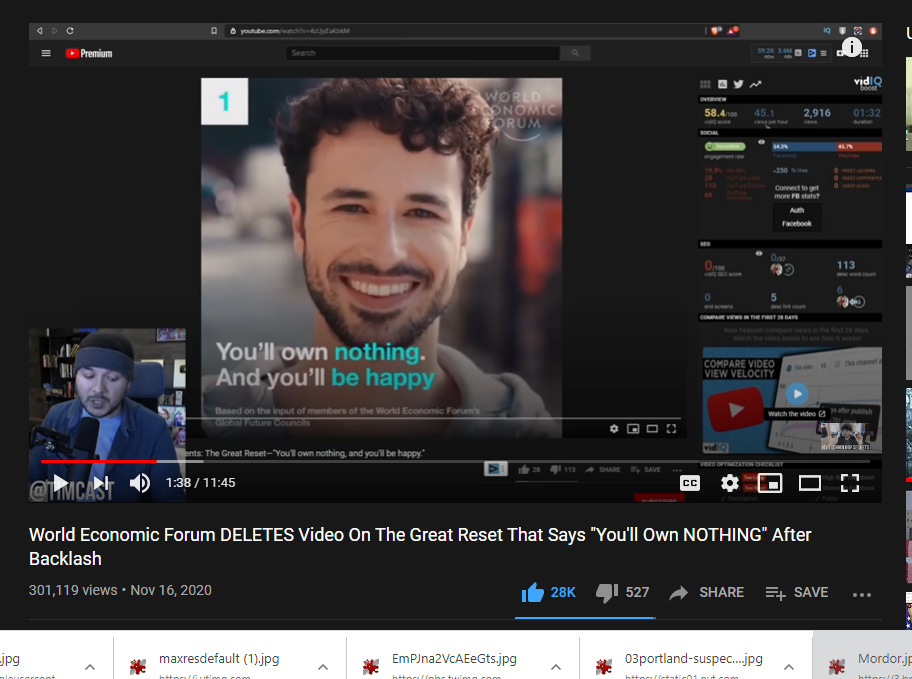
Task: Skip to the next video
Action: pyautogui.click(x=101, y=483)
